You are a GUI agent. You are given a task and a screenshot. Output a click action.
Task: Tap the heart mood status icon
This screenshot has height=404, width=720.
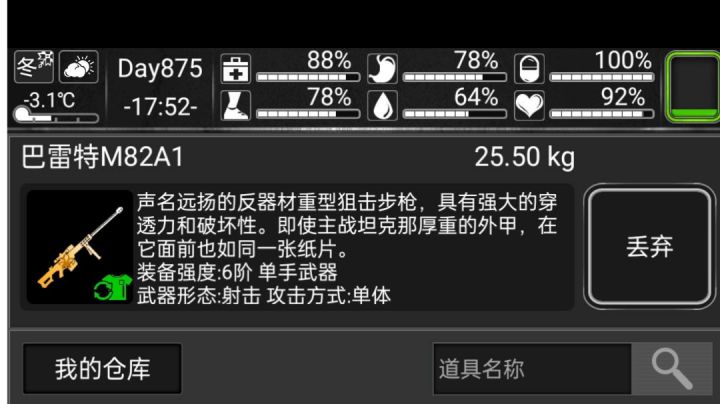[x=529, y=106]
